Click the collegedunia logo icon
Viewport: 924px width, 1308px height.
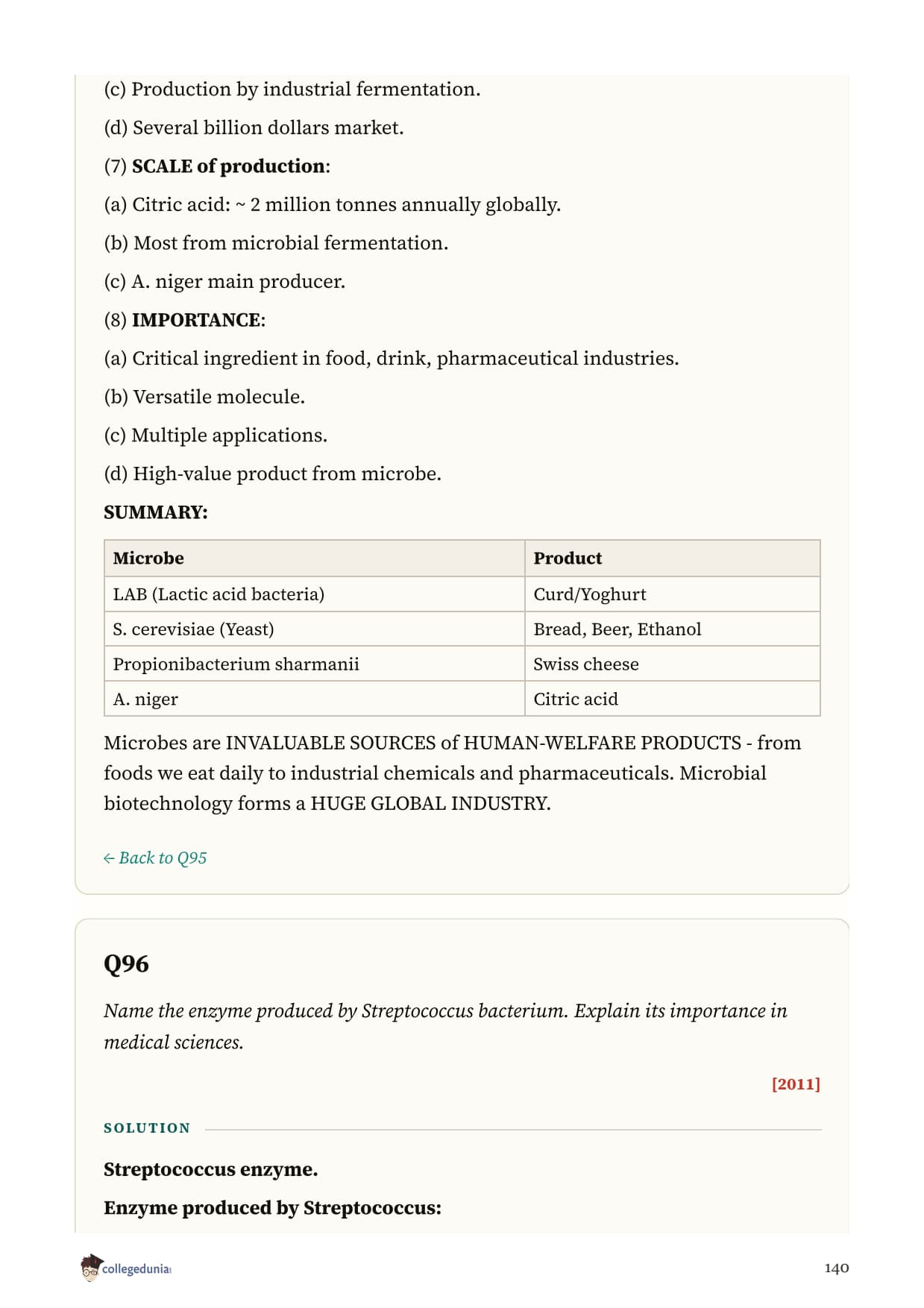[x=90, y=1268]
